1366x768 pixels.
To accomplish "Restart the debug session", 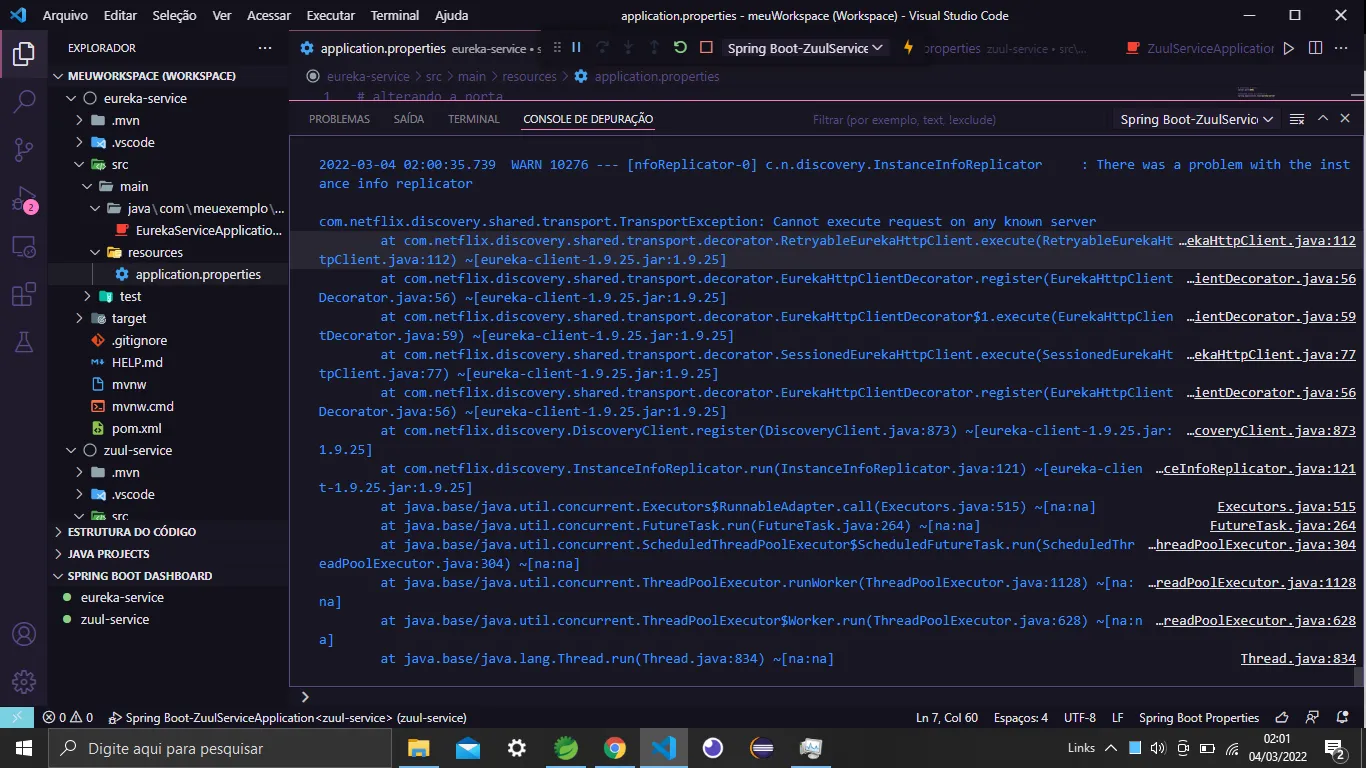I will click(680, 48).
